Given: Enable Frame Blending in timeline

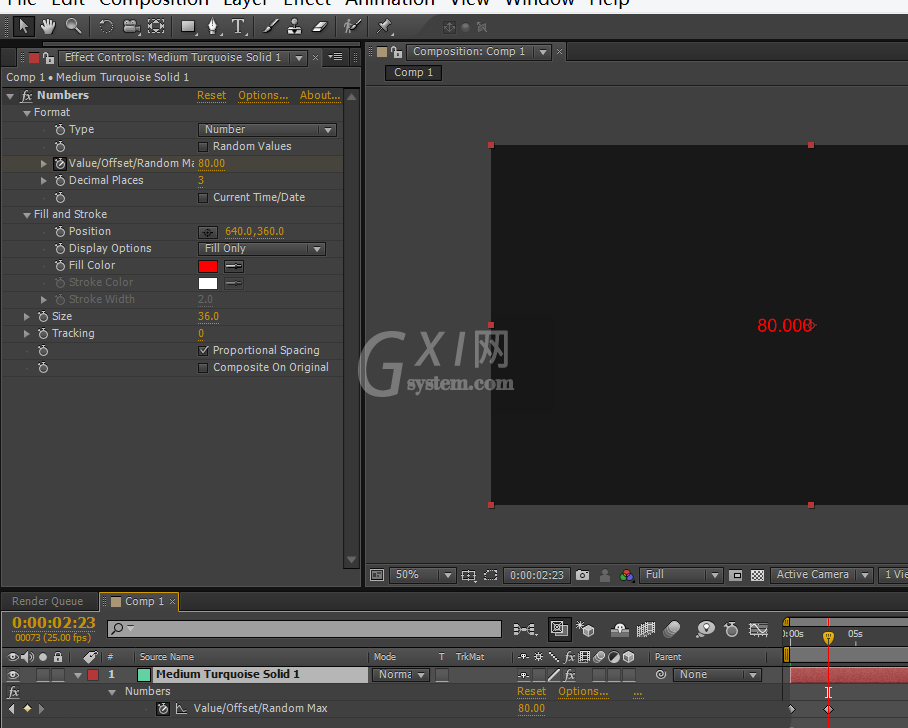Looking at the screenshot, I should [x=646, y=629].
